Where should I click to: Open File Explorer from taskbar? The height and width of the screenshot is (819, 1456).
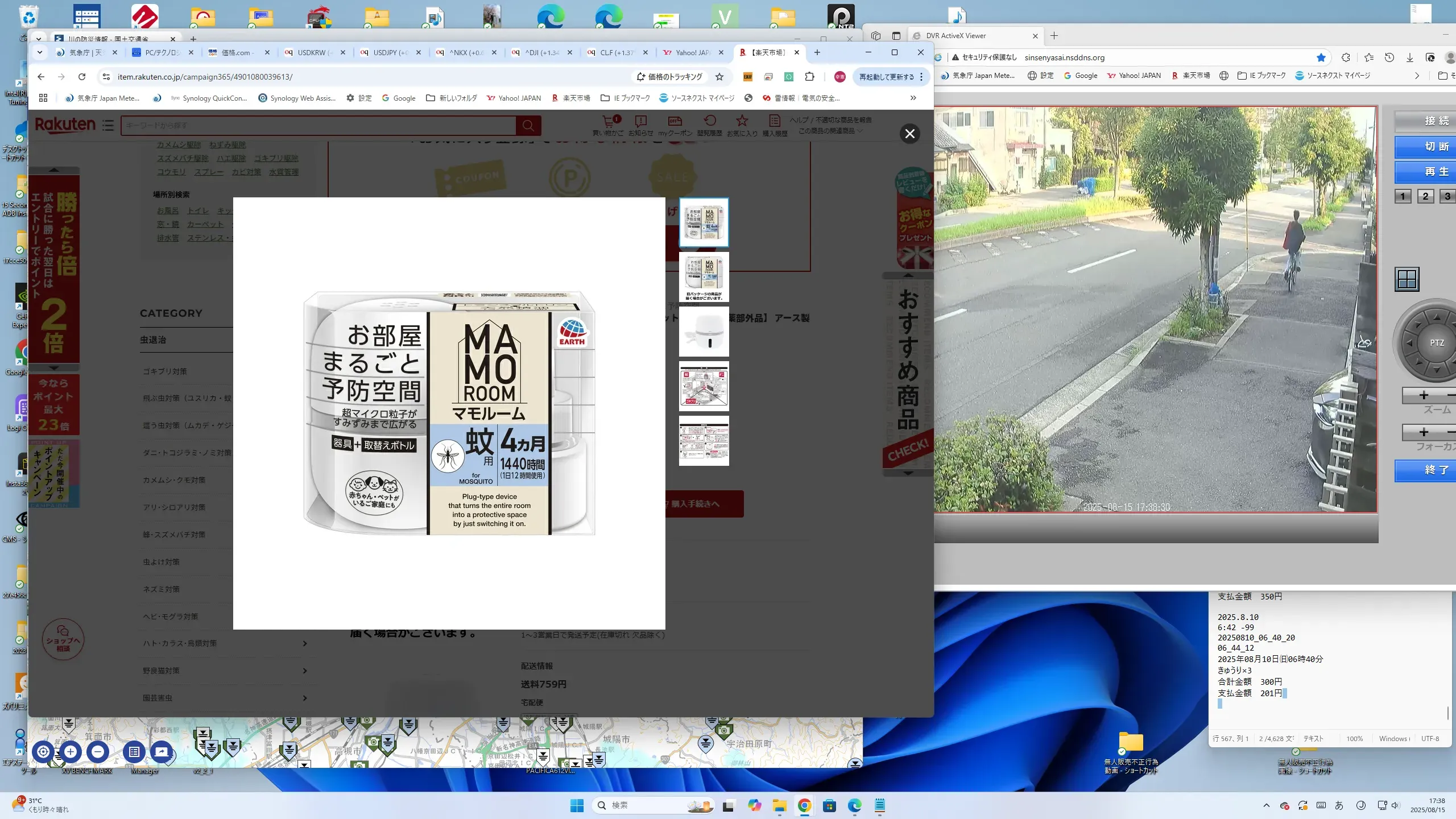(779, 805)
